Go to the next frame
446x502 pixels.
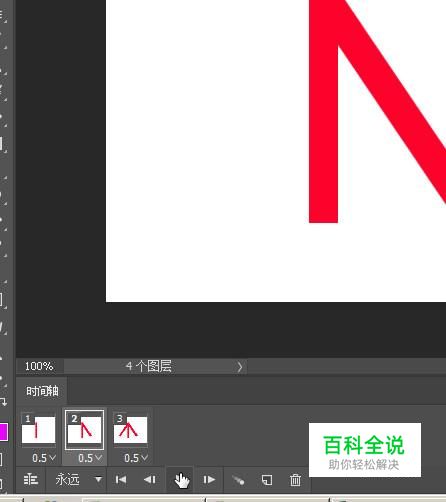[209, 480]
